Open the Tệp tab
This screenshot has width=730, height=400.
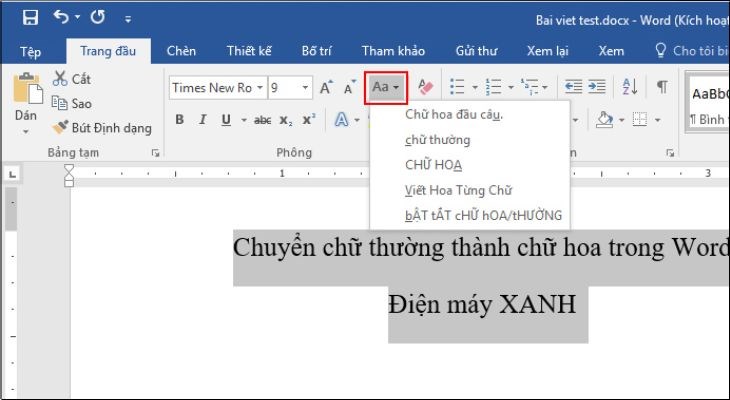tap(30, 51)
